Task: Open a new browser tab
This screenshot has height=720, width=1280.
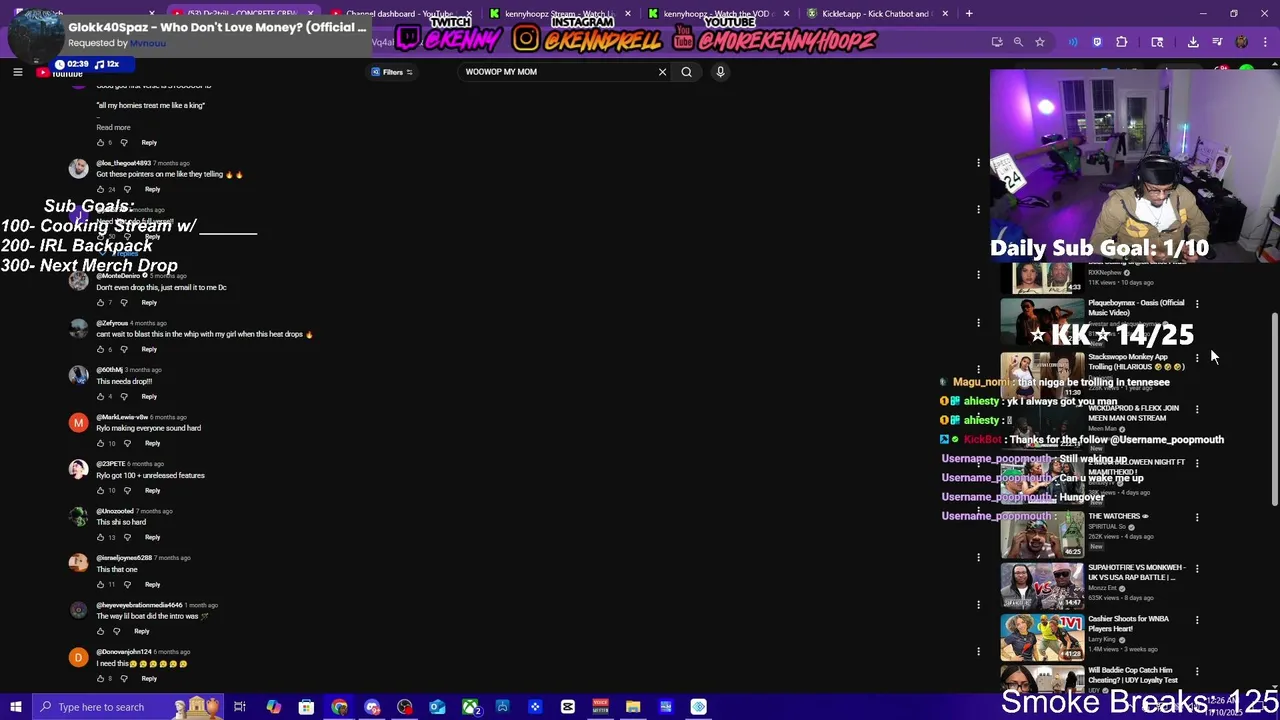Action: pyautogui.click(x=969, y=13)
